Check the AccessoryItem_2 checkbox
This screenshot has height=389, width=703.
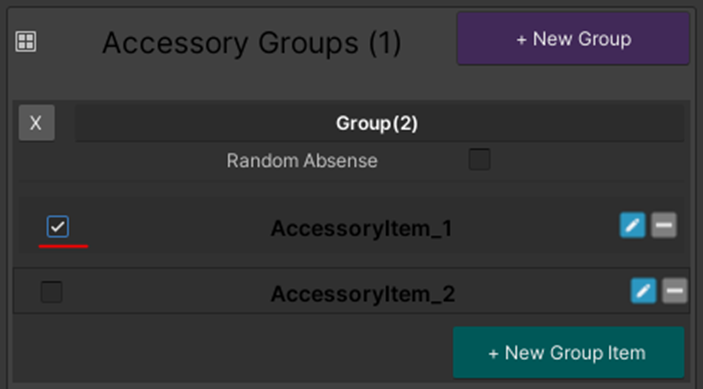point(52,292)
